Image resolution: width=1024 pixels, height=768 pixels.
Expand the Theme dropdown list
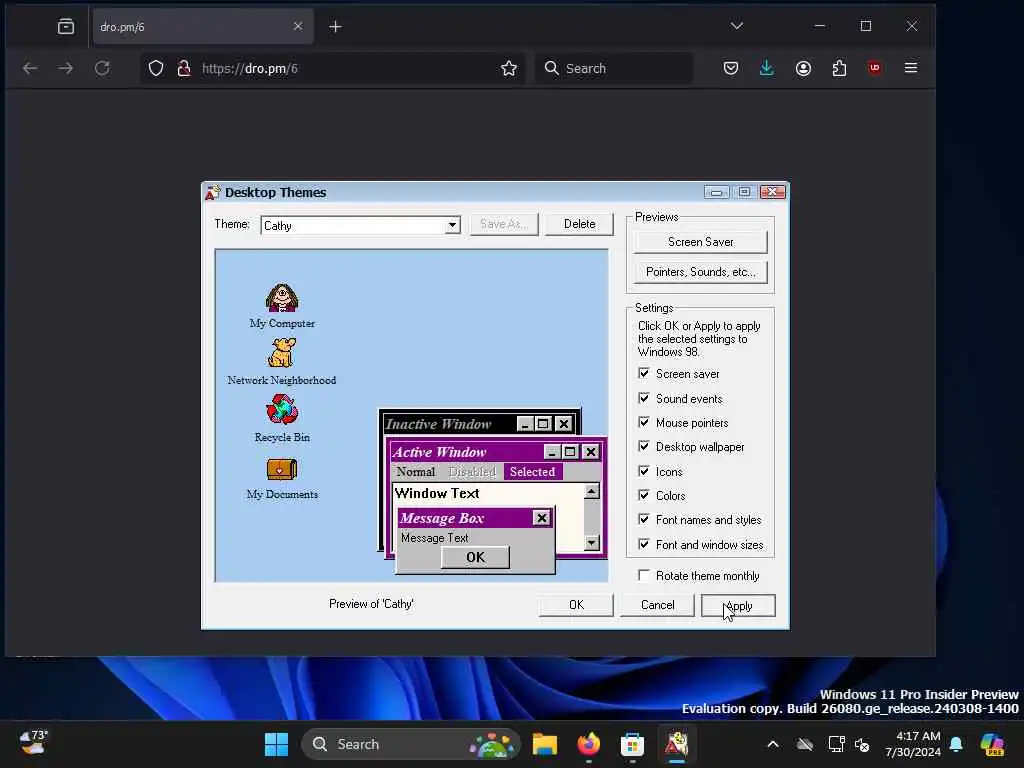point(452,225)
